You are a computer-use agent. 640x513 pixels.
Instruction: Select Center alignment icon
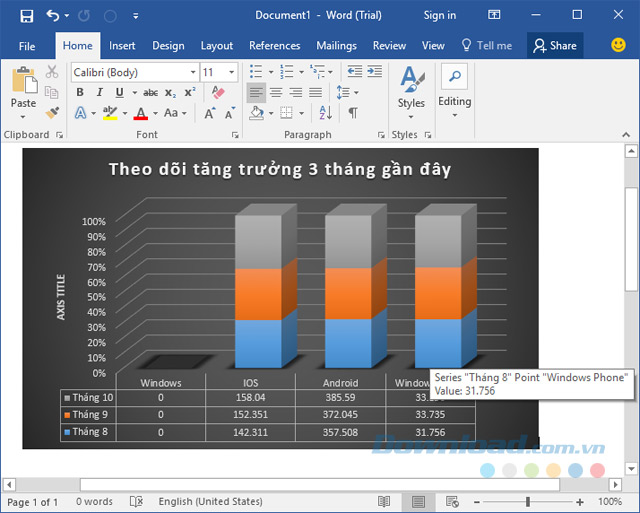(x=275, y=93)
